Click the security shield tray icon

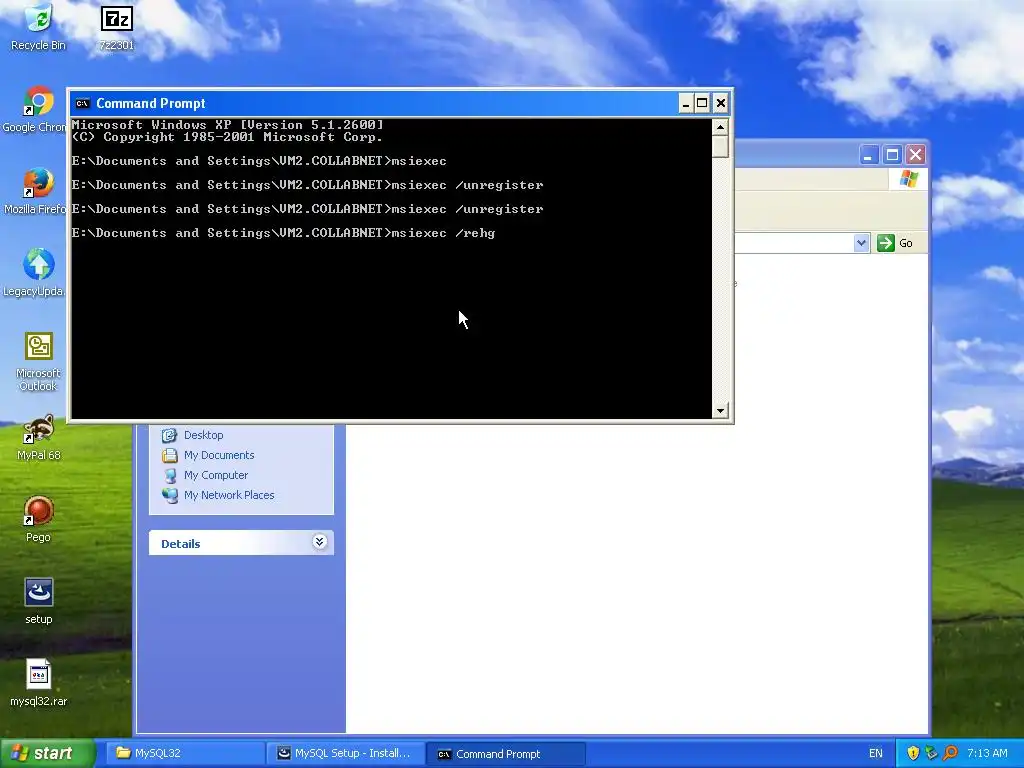913,753
